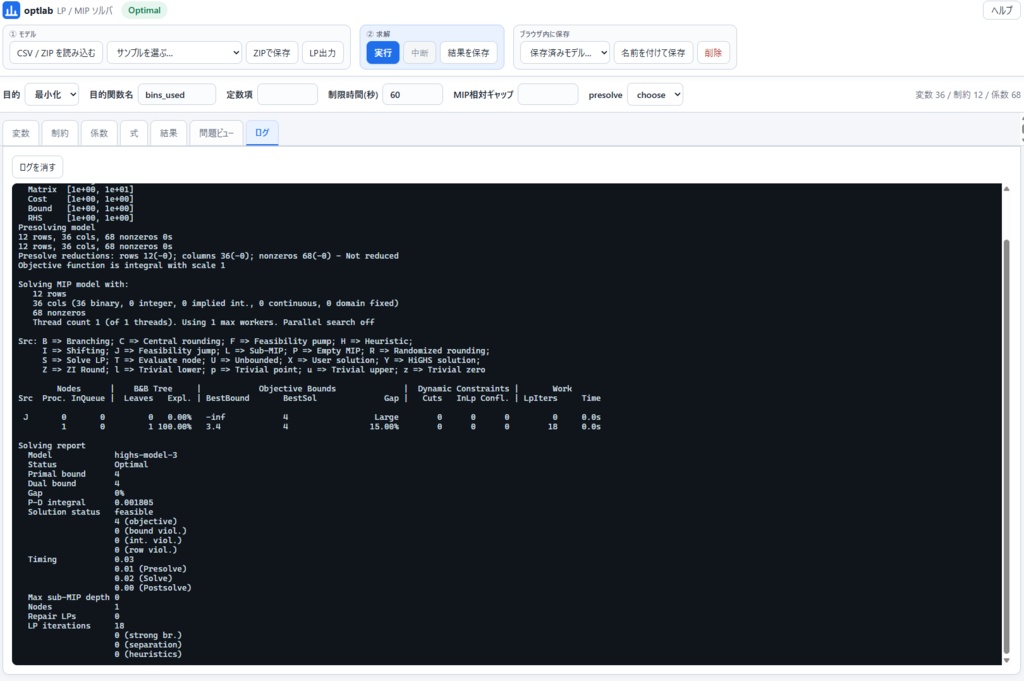This screenshot has height=681, width=1024.
Task: Select the ログ tab
Action: coord(262,133)
